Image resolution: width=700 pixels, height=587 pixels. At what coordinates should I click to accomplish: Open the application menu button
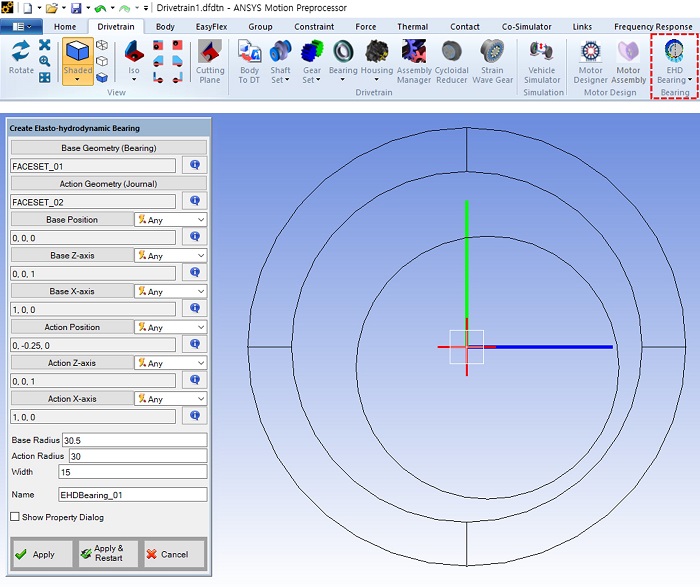21,27
